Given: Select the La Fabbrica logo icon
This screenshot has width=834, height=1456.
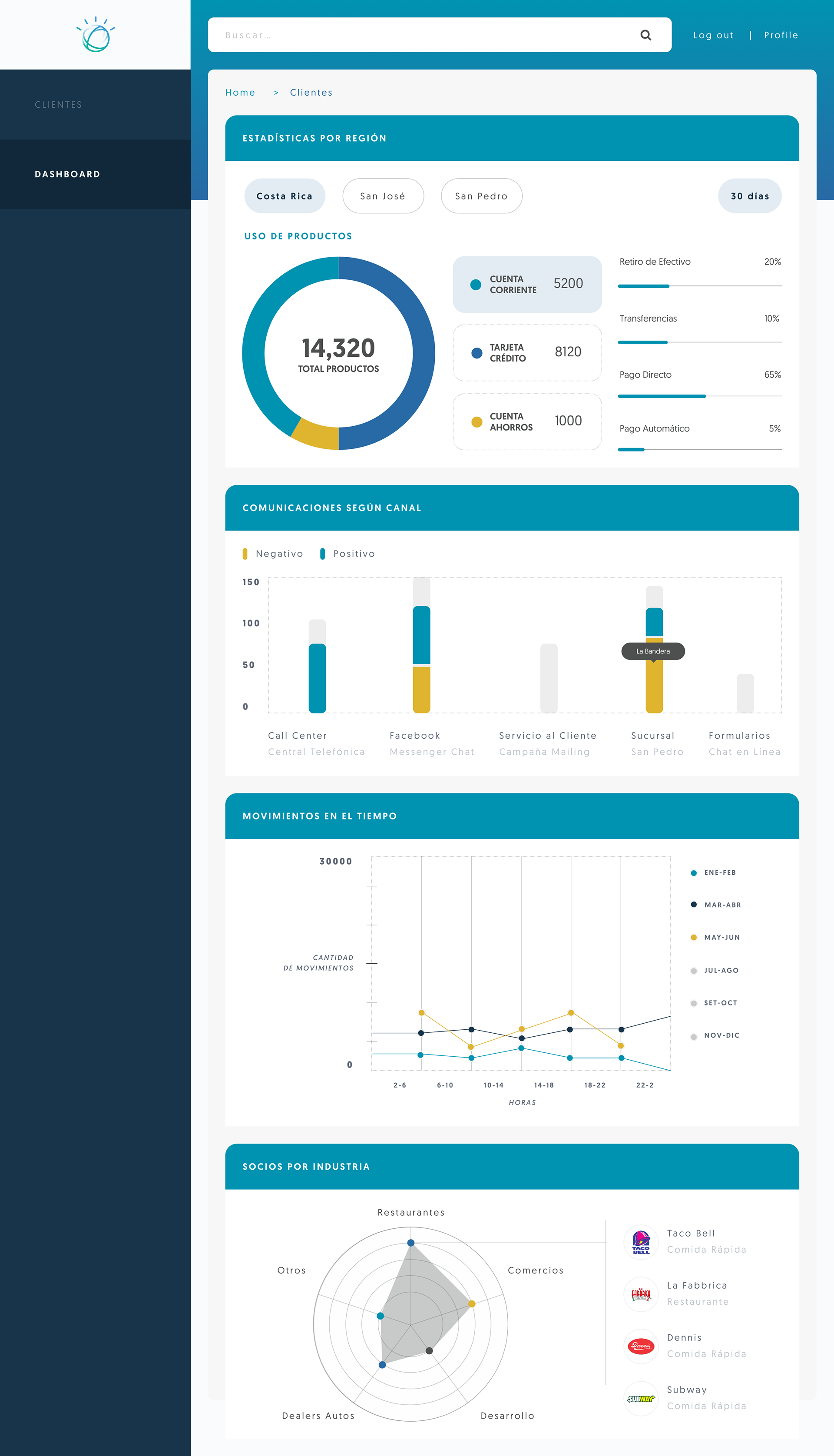Looking at the screenshot, I should pyautogui.click(x=640, y=1293).
